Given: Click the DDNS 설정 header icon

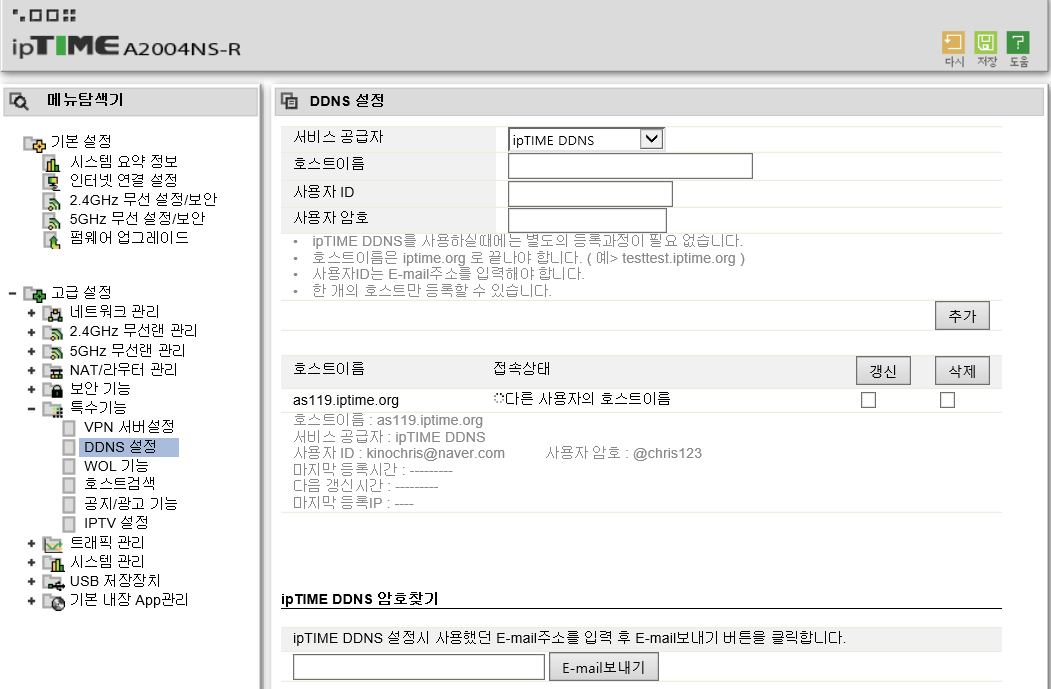Looking at the screenshot, I should tap(290, 101).
